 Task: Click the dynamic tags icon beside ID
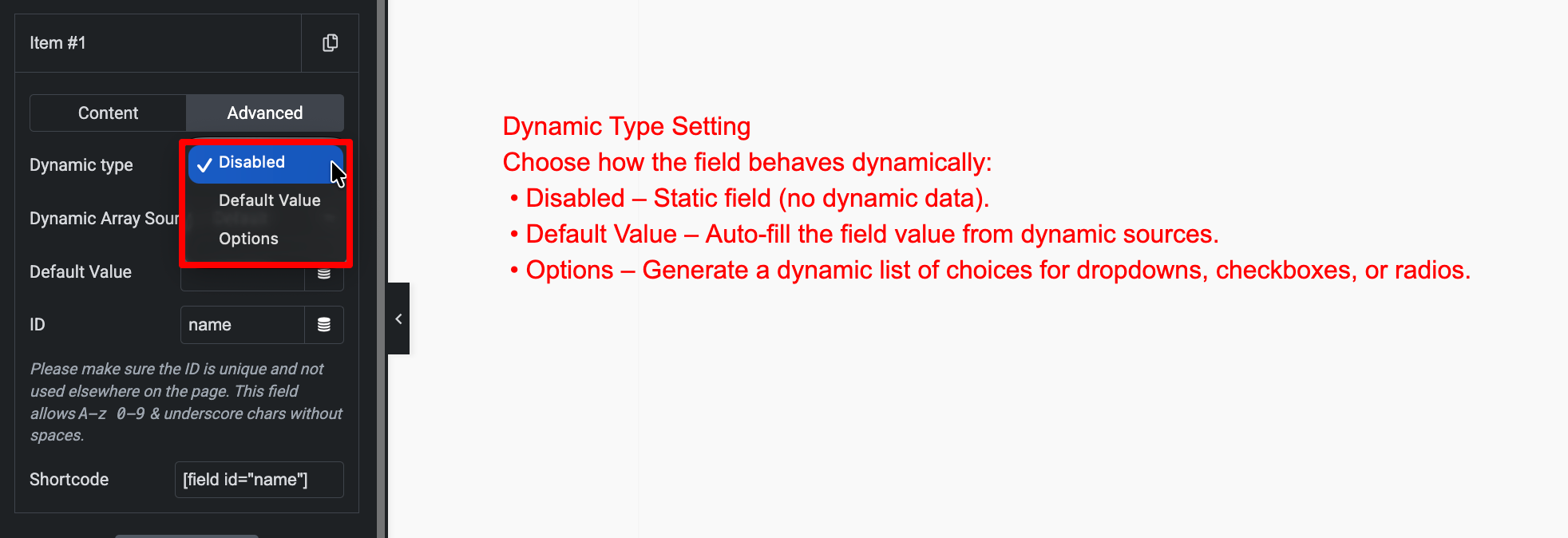click(324, 325)
